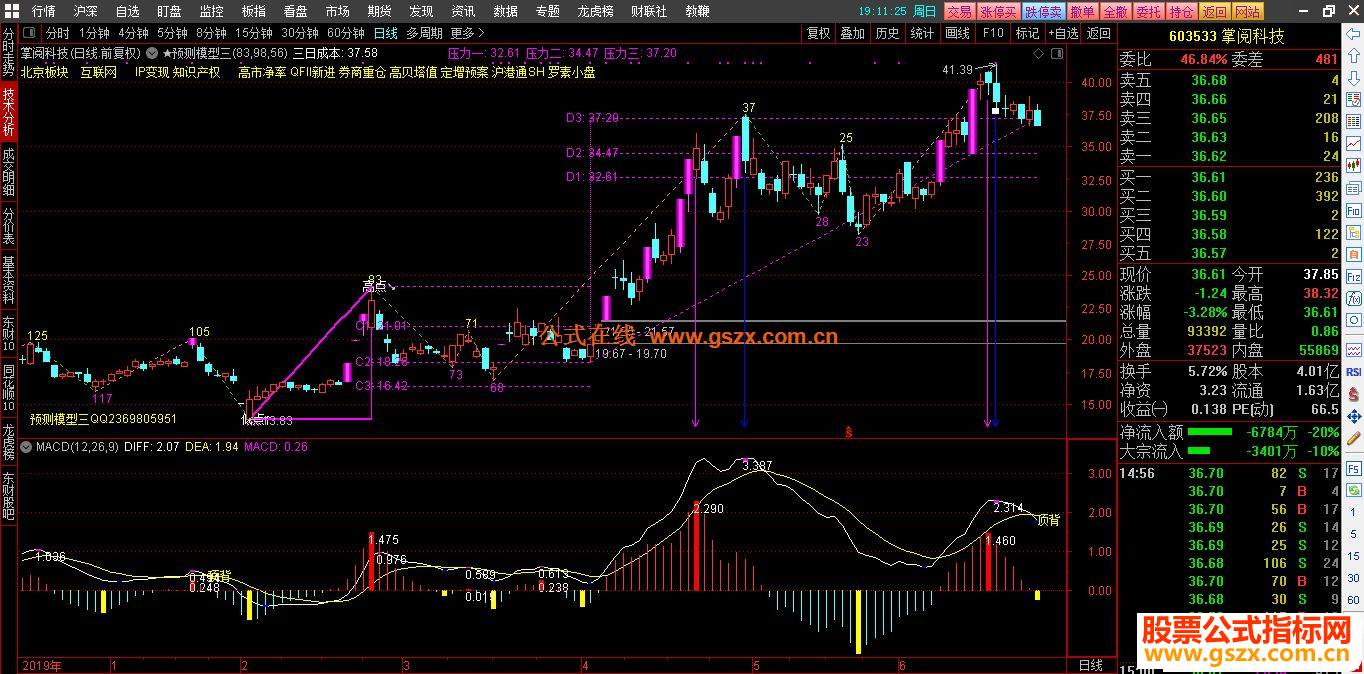Screen dimensions: 1364x674
Task: Expand the dropdown arrow beside 掌阅科技 title
Action: pyautogui.click(x=151, y=52)
